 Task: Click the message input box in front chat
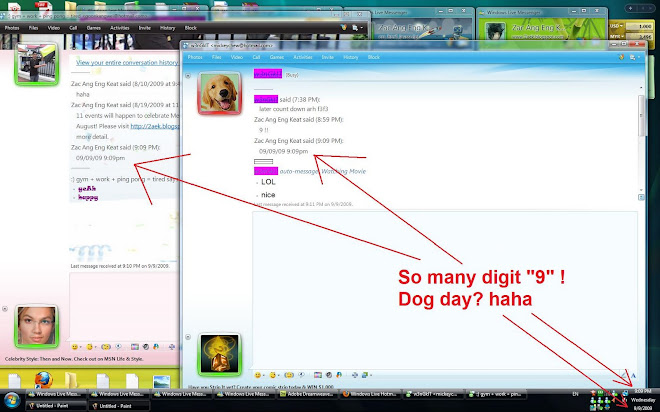pos(445,290)
